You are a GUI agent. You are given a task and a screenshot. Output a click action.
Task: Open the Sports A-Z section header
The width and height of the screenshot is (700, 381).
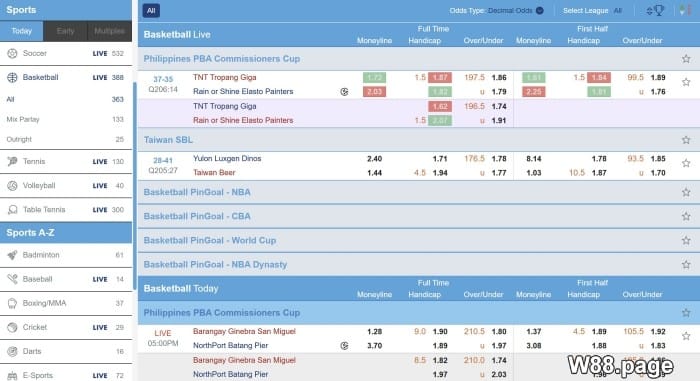pos(66,233)
